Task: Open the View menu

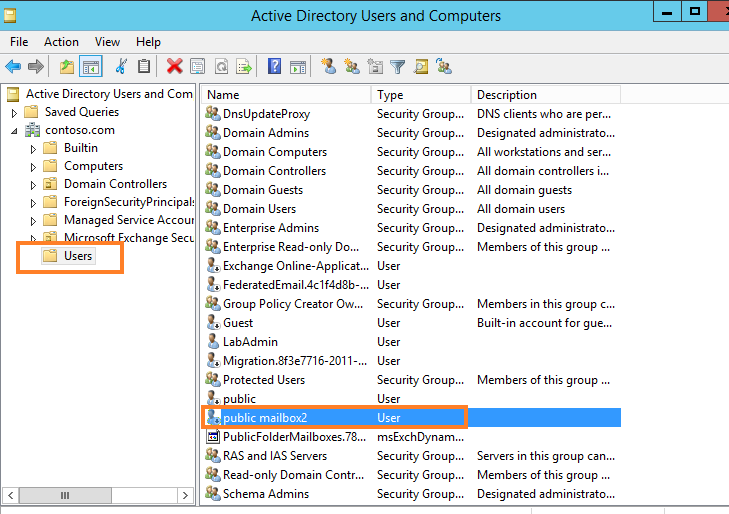Action: pyautogui.click(x=107, y=42)
